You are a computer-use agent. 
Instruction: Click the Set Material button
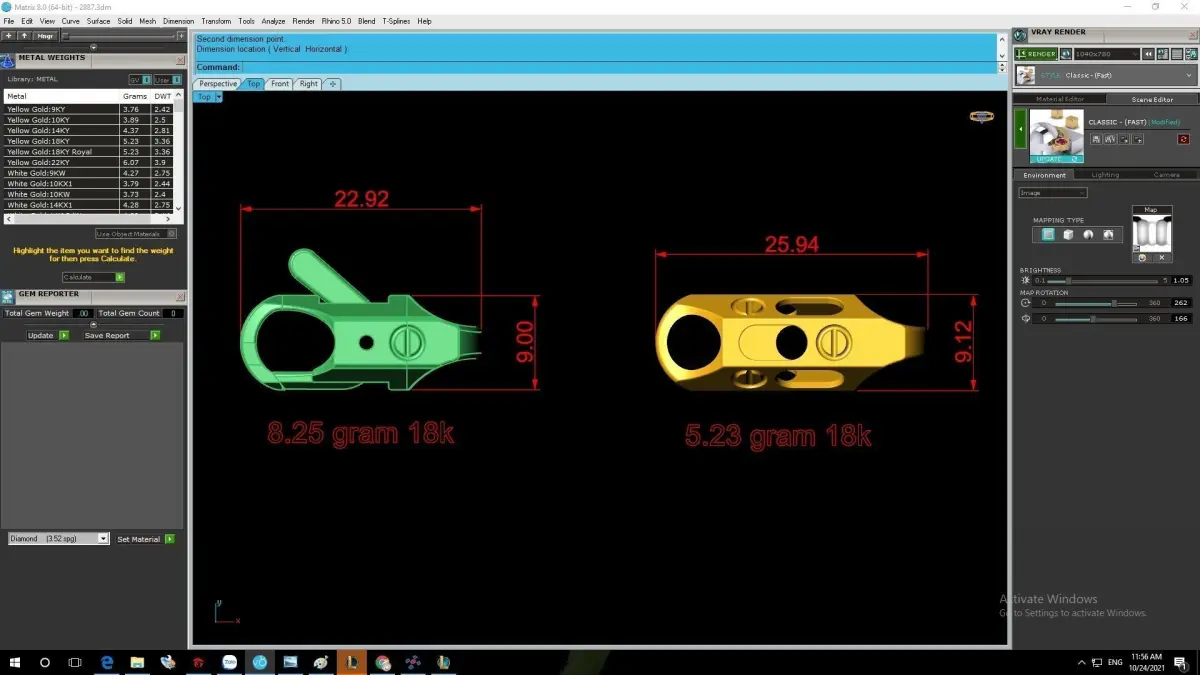point(145,539)
